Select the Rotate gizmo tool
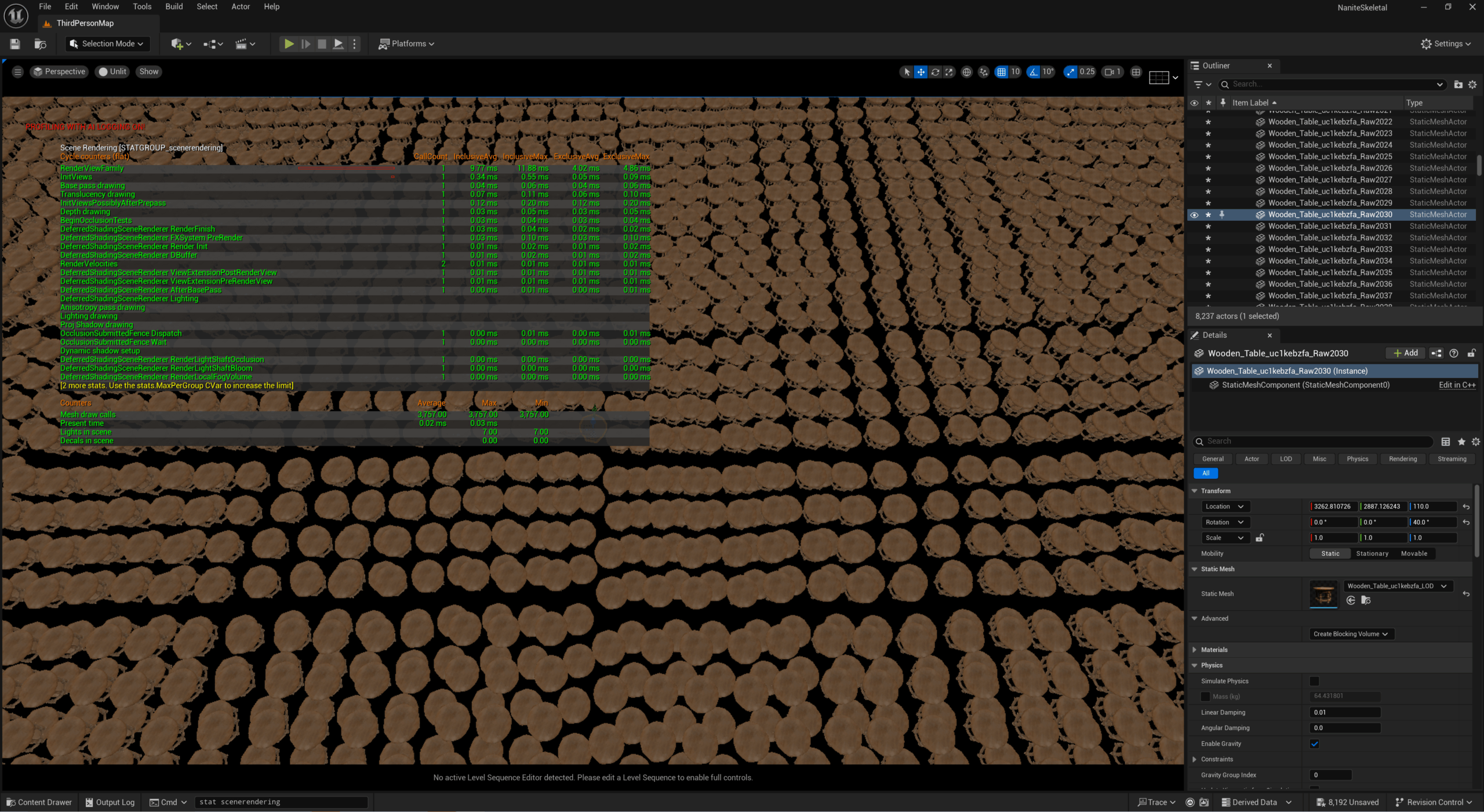This screenshot has height=812, width=1484. coord(934,72)
